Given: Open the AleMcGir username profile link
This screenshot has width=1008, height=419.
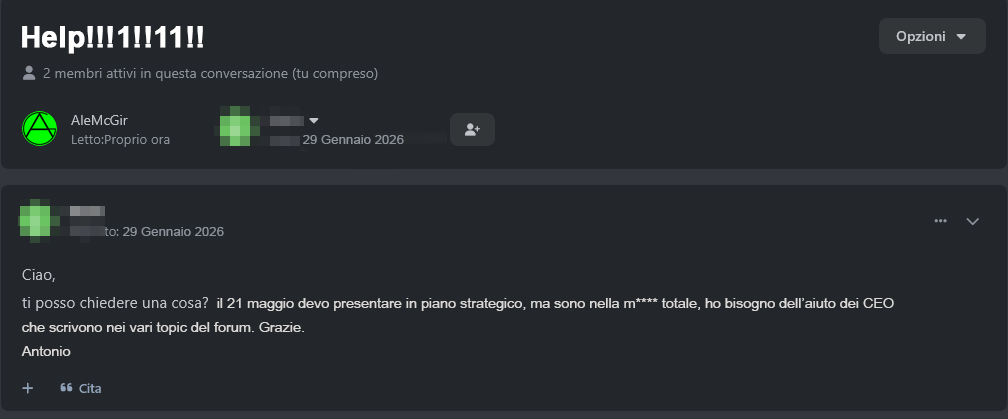Looking at the screenshot, I should [x=99, y=120].
